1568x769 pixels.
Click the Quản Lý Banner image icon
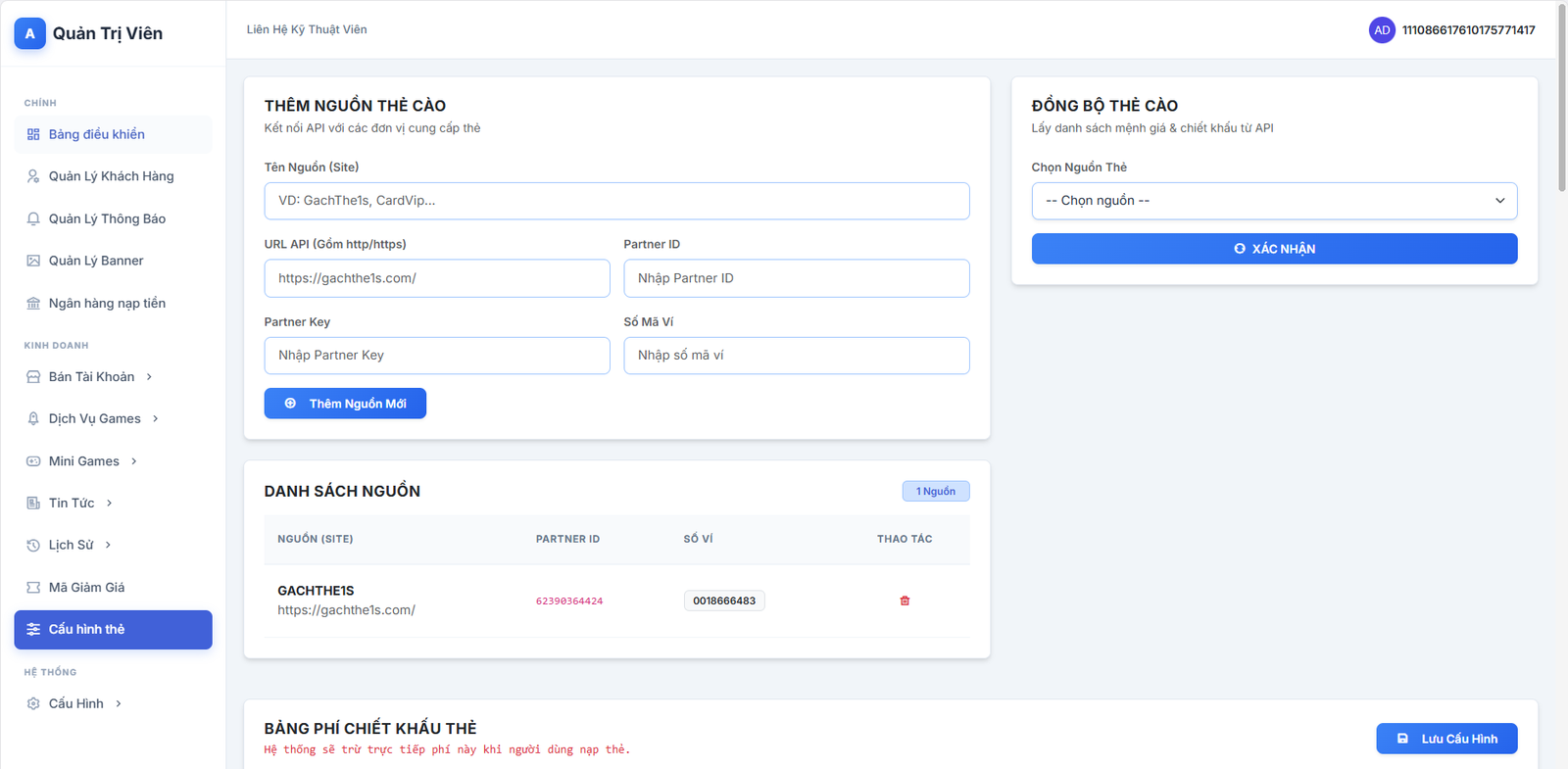[x=33, y=261]
